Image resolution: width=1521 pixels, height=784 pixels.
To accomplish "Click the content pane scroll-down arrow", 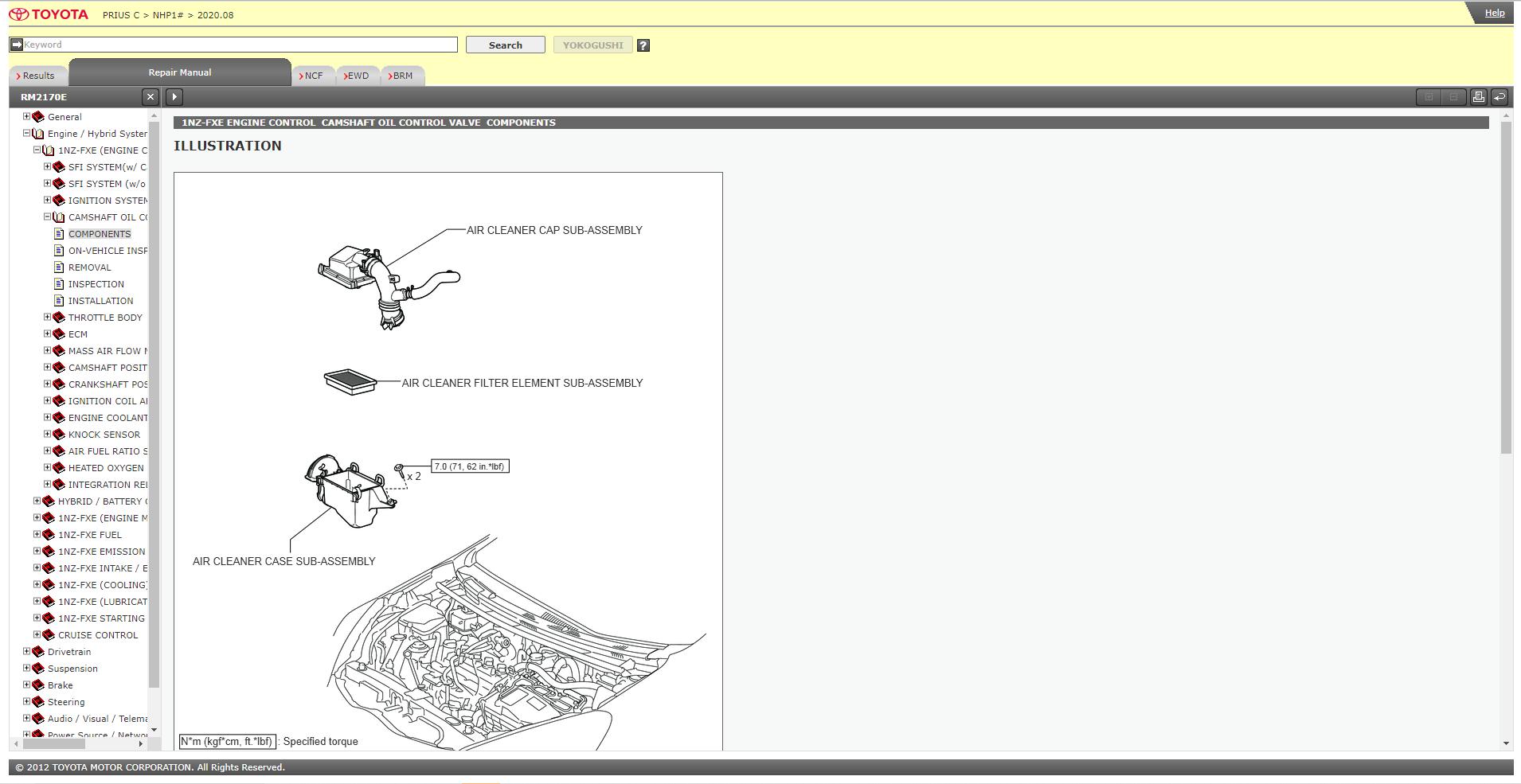I will (x=1505, y=743).
